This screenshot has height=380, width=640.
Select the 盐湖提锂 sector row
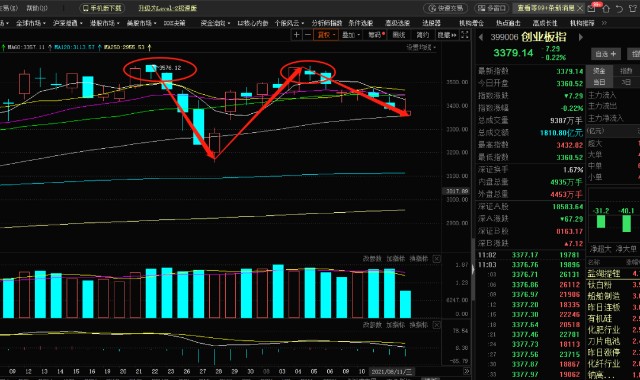613,273
